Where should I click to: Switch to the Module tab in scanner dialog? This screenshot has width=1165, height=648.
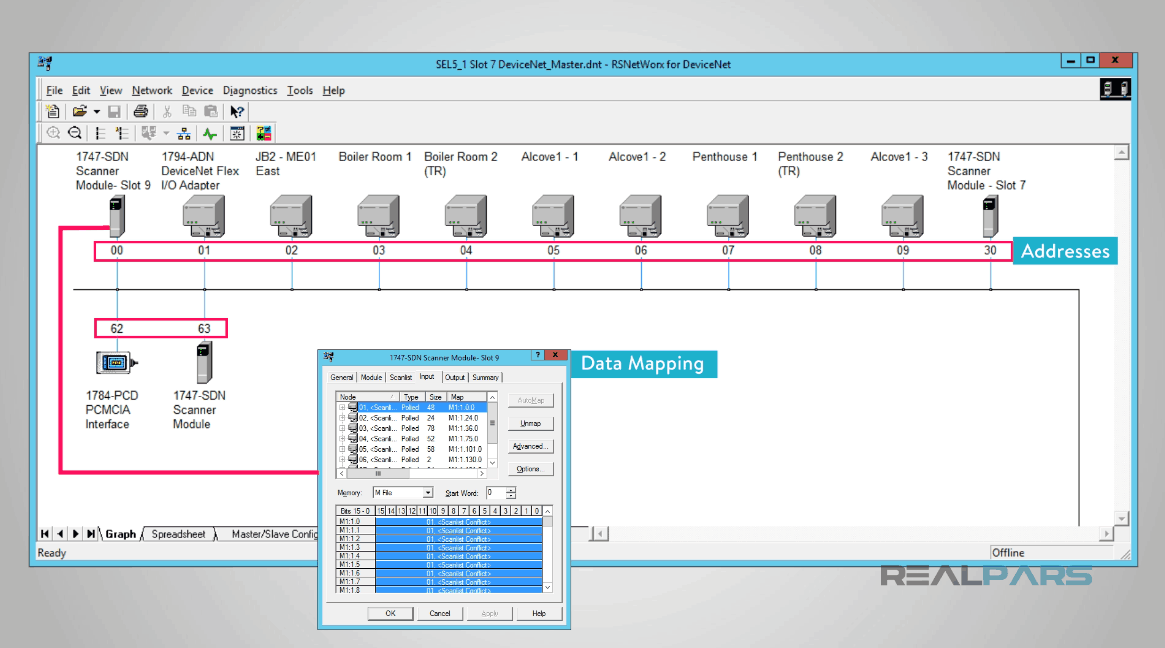371,378
